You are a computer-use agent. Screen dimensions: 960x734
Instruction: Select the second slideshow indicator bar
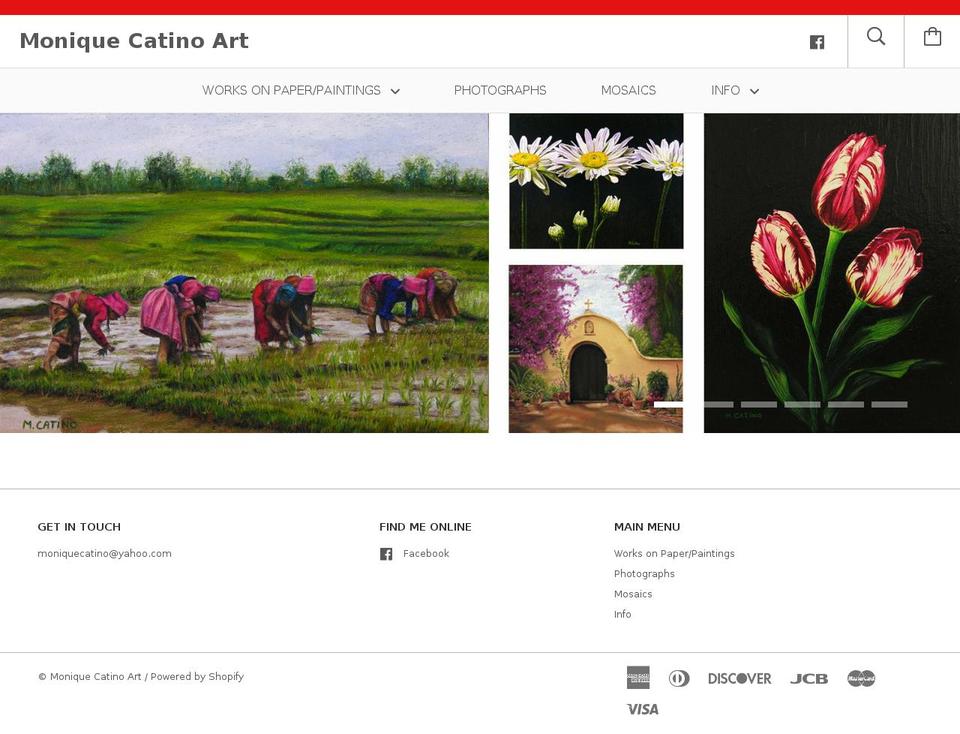pos(716,405)
